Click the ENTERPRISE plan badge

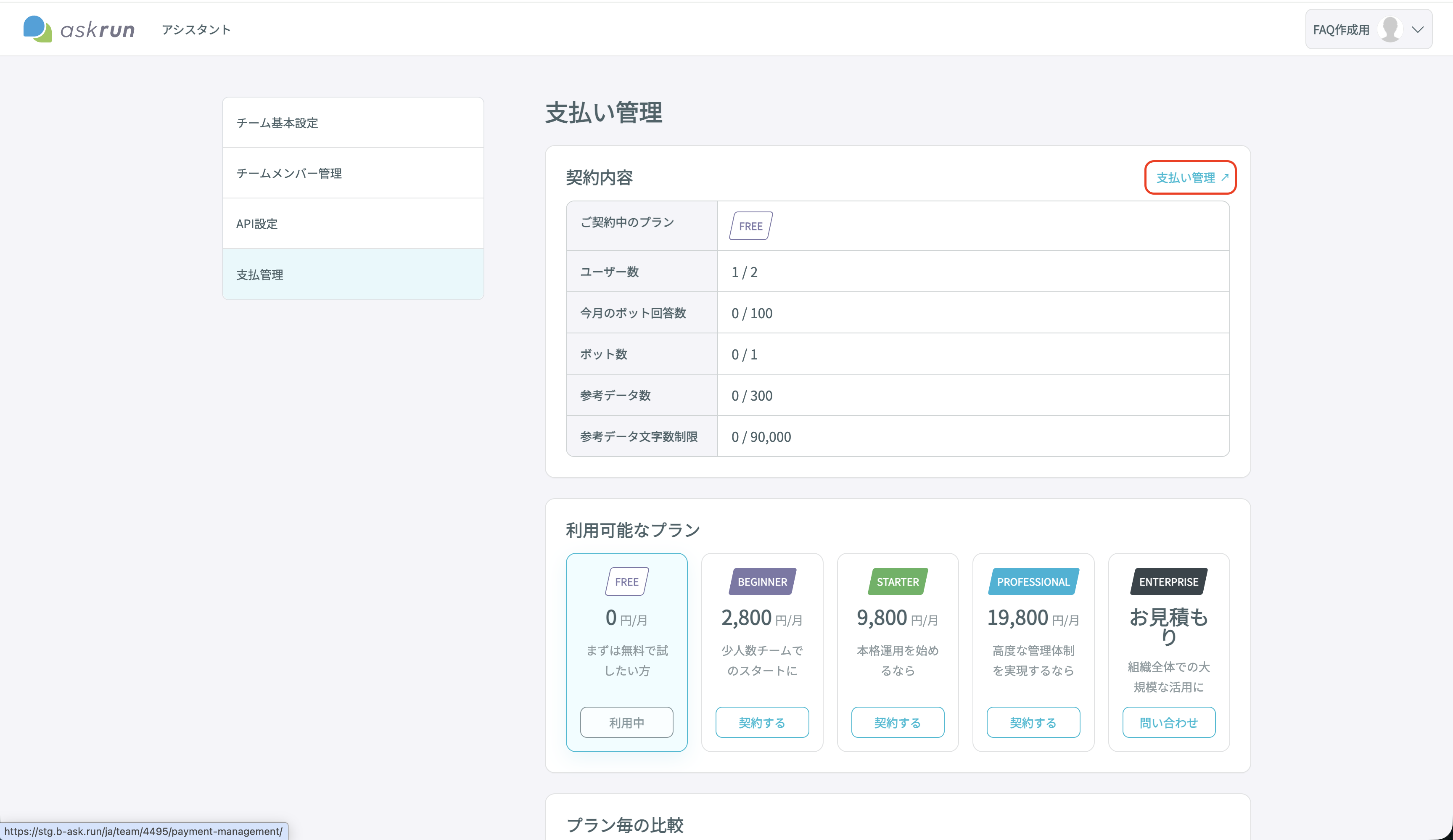pos(1169,582)
